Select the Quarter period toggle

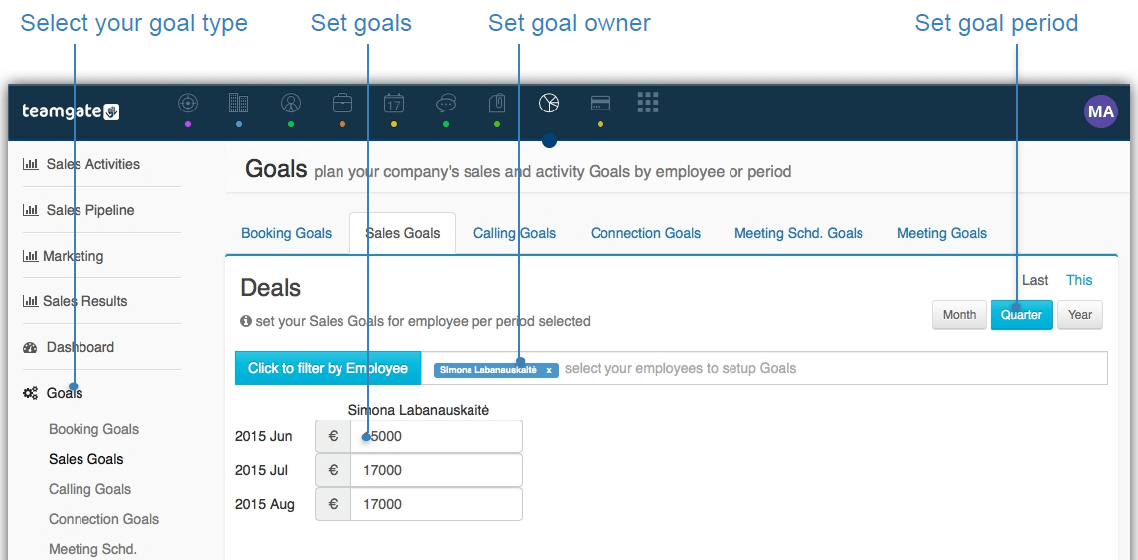click(x=1021, y=315)
